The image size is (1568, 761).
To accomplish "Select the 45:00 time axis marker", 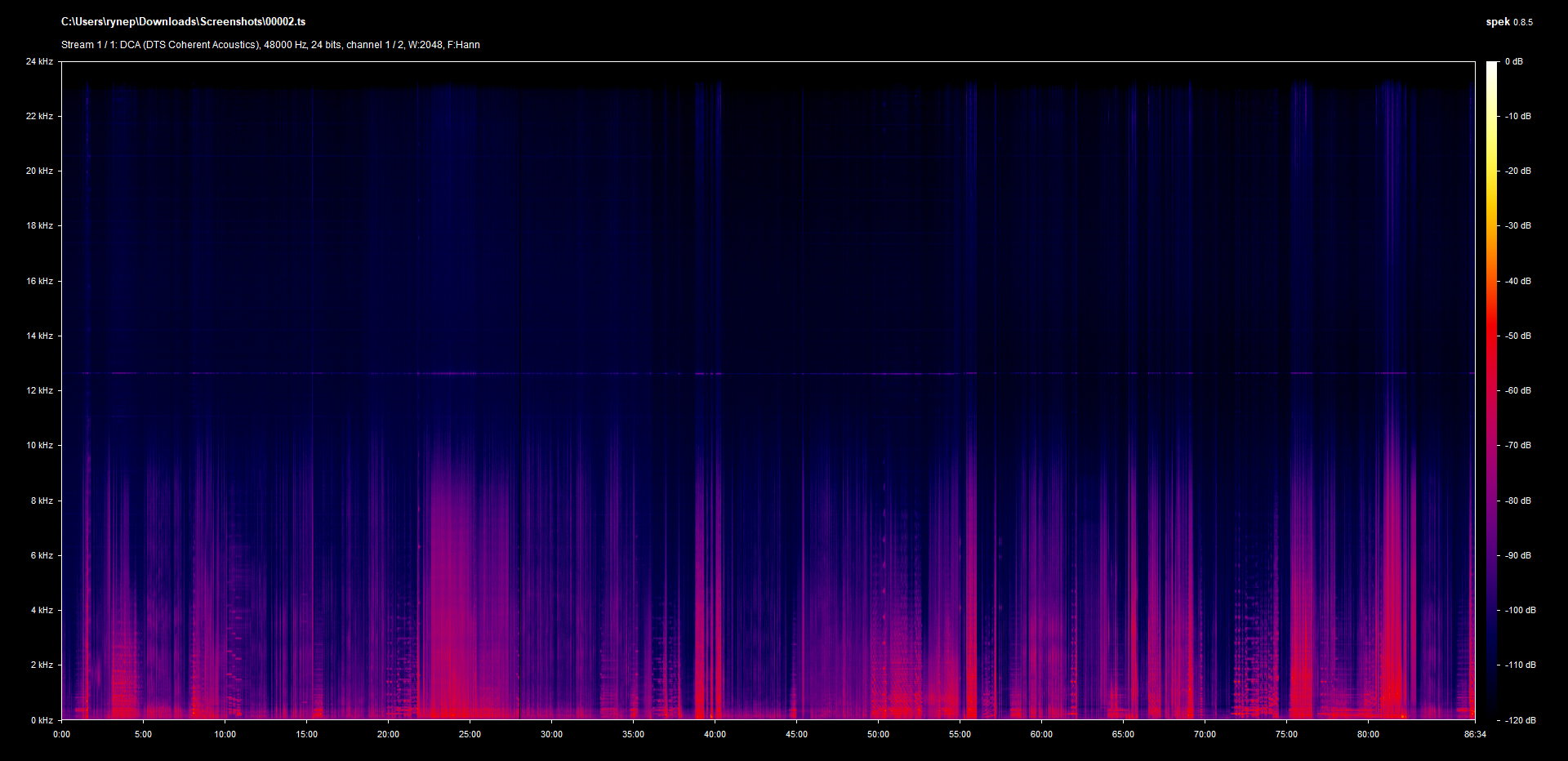I will (796, 734).
